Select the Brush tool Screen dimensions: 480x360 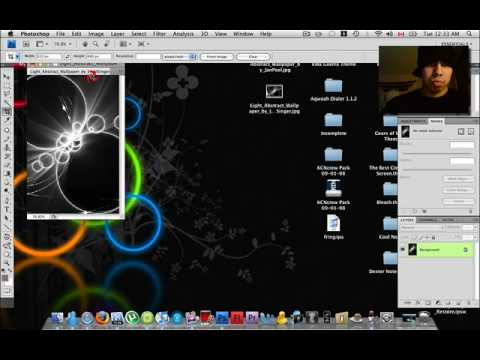coord(7,138)
